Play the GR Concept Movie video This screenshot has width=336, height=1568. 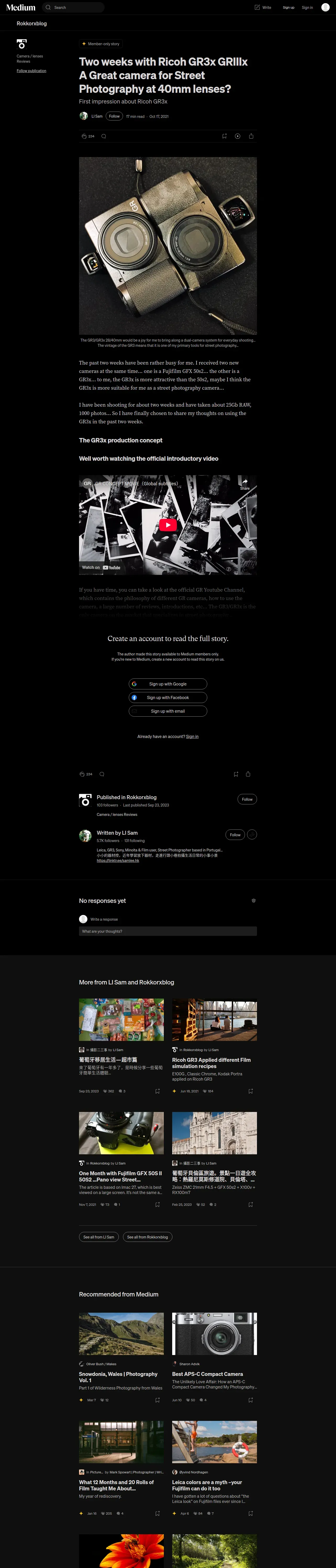(x=168, y=525)
